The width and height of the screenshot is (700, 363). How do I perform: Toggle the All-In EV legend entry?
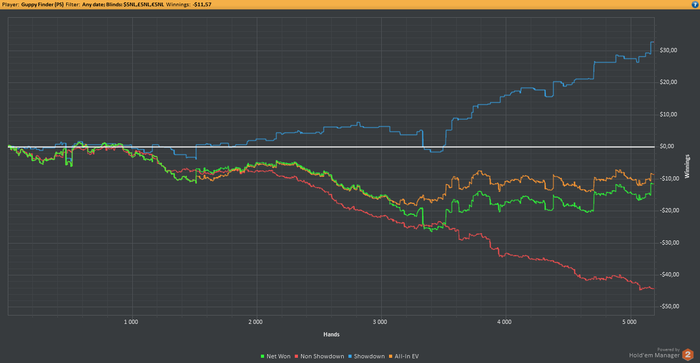(404, 356)
